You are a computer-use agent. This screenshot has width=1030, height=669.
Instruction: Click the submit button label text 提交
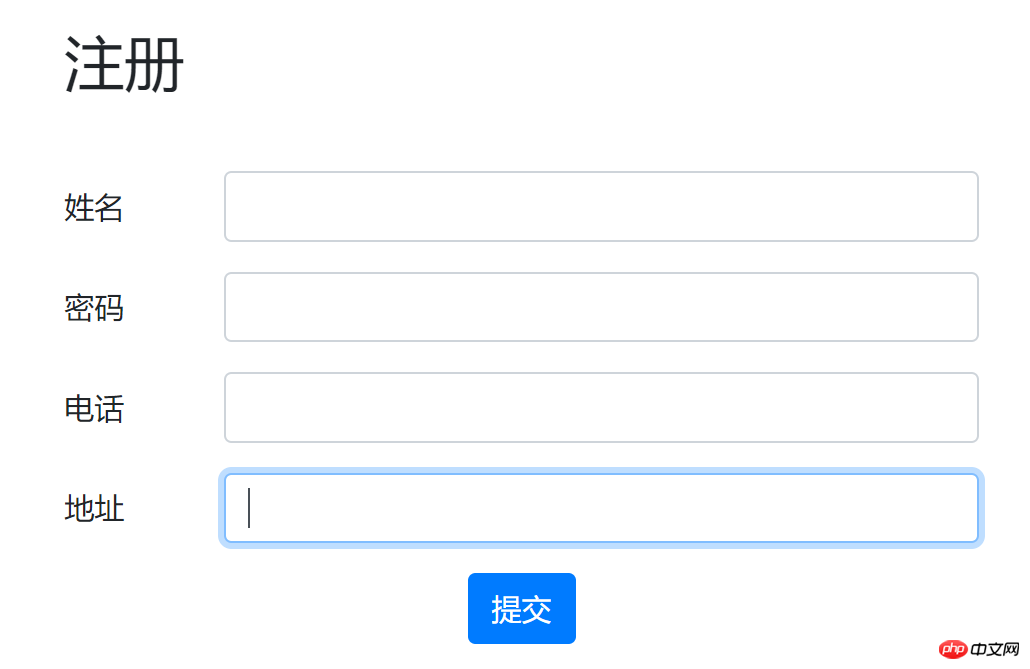[x=521, y=608]
